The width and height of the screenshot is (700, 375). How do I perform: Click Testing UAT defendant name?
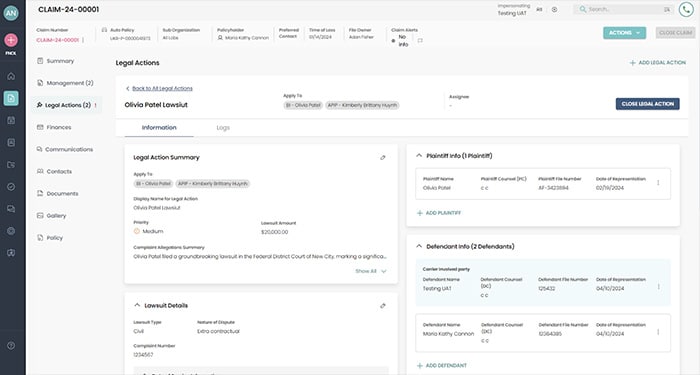[x=437, y=289]
